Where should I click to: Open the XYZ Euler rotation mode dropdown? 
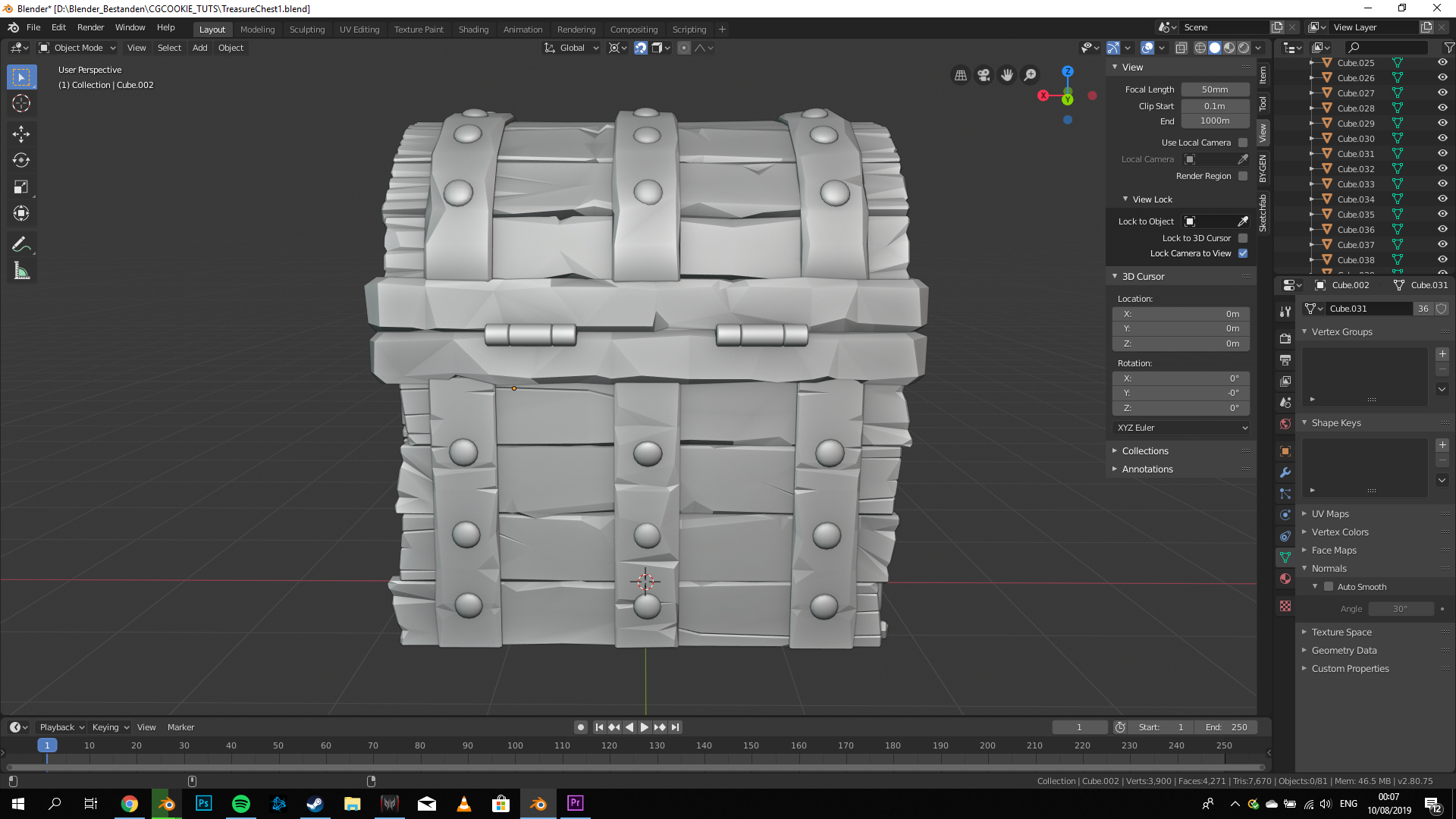[1181, 428]
